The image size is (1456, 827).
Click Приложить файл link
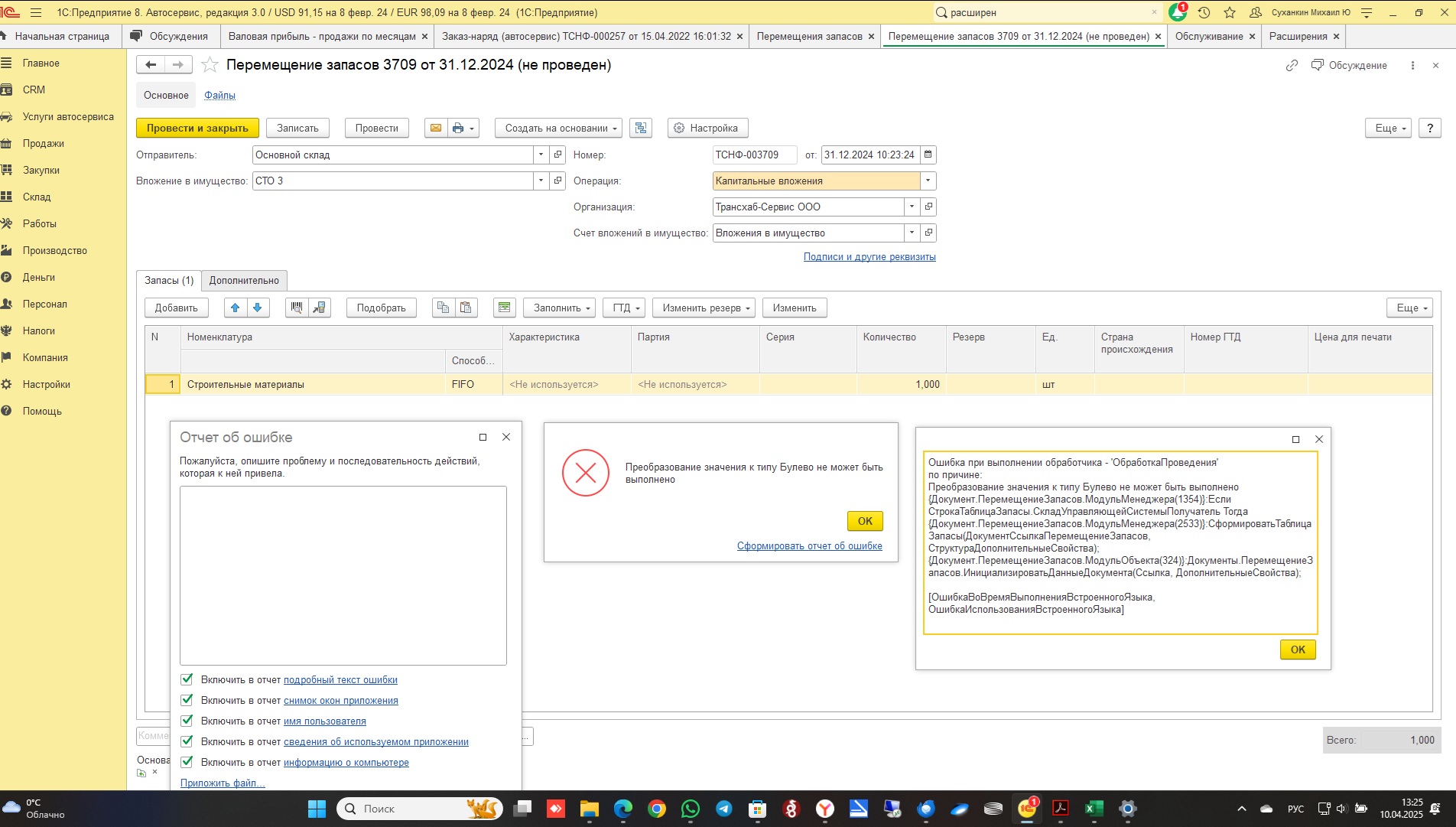click(223, 783)
